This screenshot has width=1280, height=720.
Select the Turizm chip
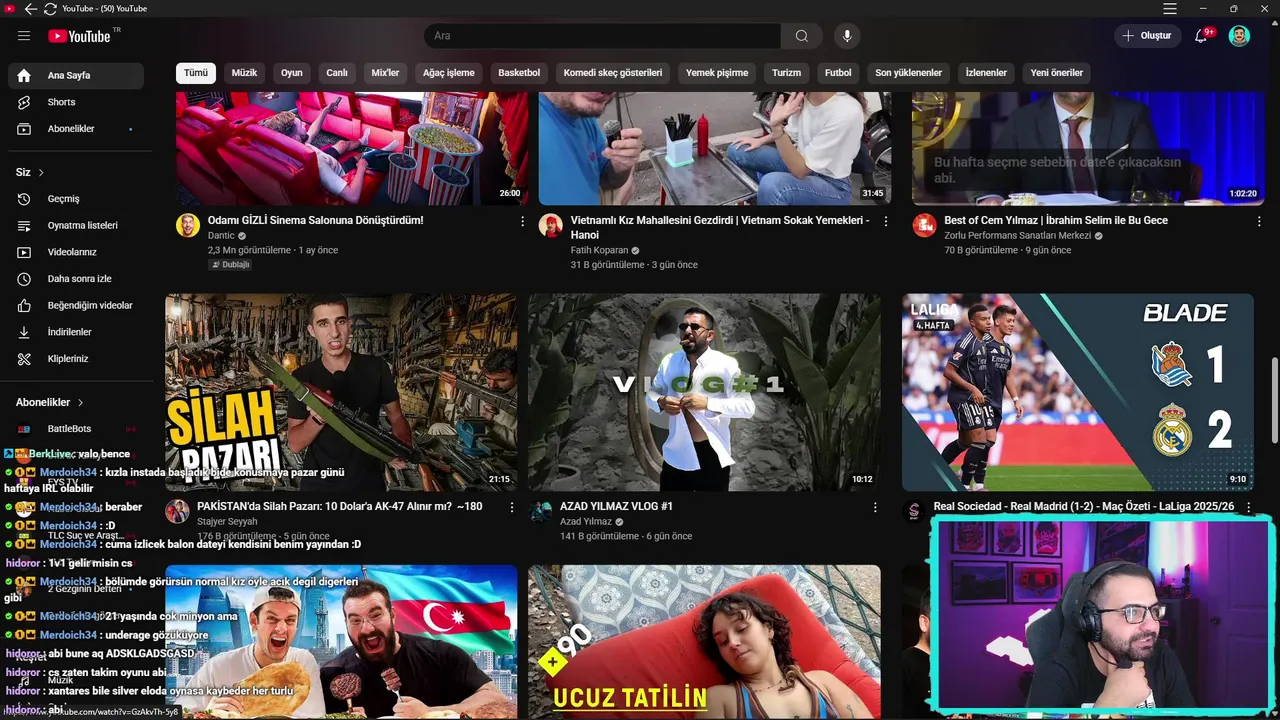pyautogui.click(x=786, y=73)
